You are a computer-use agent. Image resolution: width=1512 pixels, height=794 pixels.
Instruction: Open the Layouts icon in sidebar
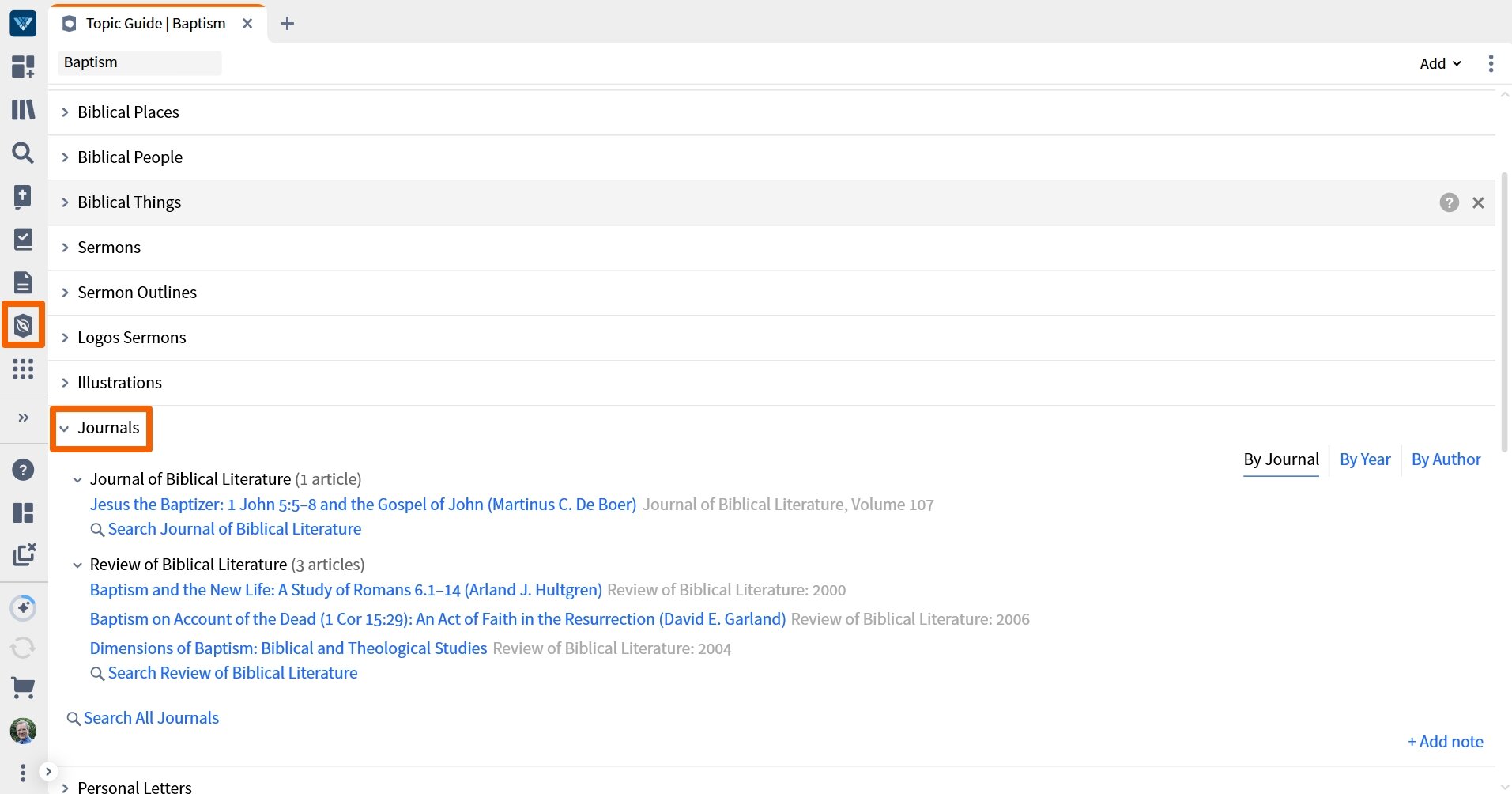point(23,512)
